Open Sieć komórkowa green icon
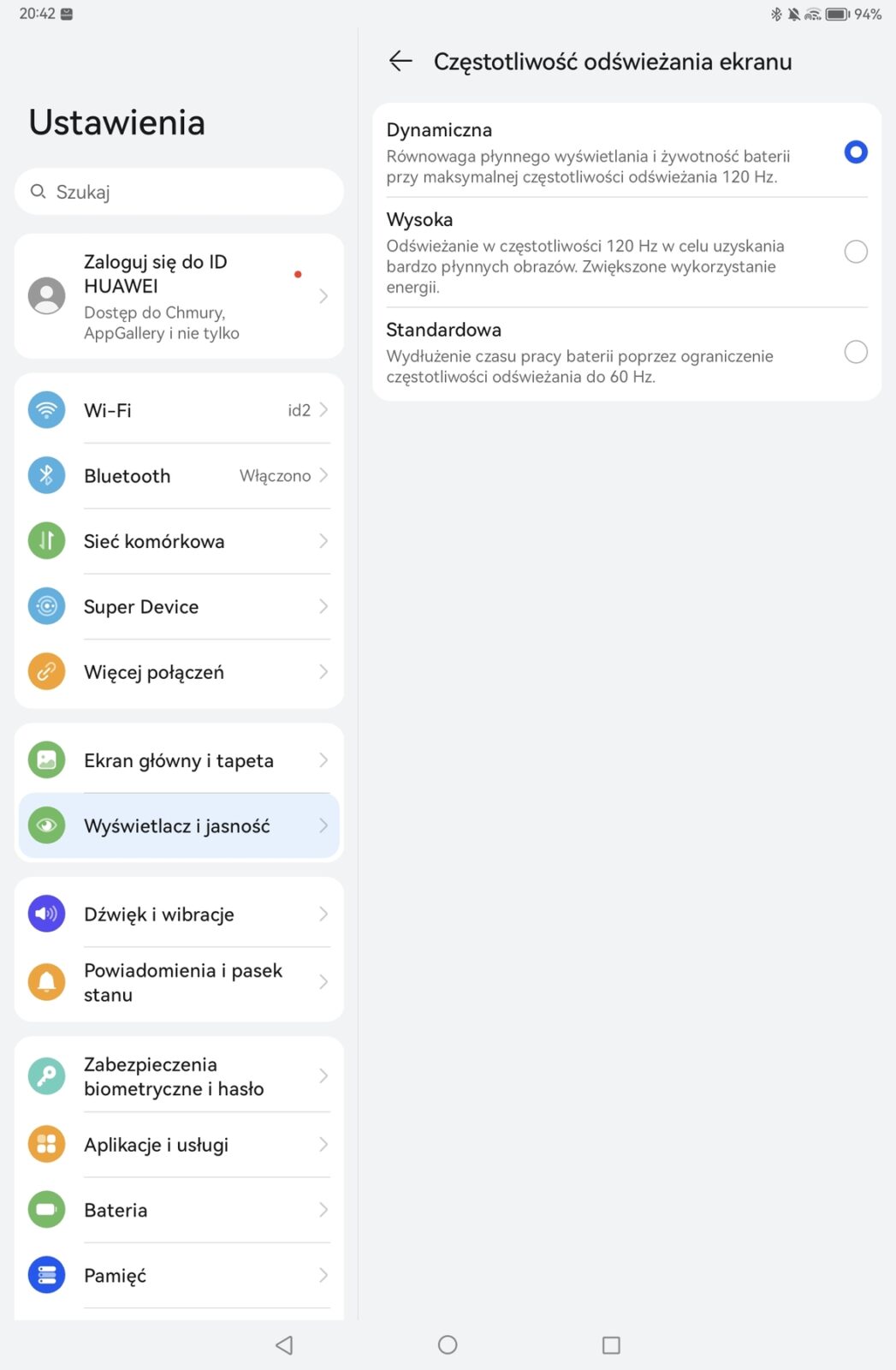Image resolution: width=896 pixels, height=1370 pixels. point(47,541)
